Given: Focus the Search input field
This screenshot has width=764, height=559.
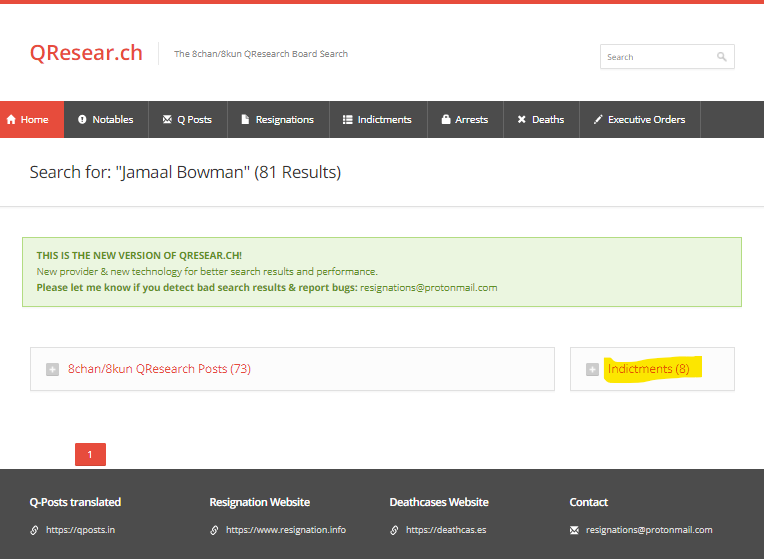Looking at the screenshot, I should pyautogui.click(x=667, y=57).
